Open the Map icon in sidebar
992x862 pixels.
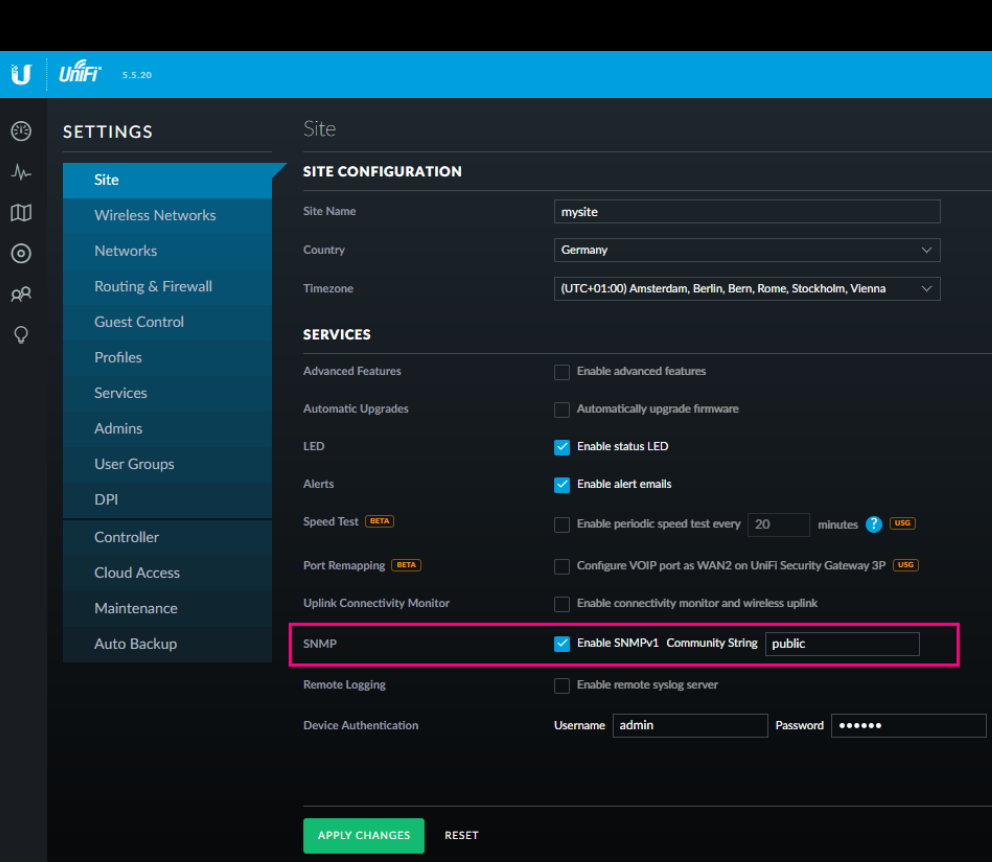pos(21,213)
